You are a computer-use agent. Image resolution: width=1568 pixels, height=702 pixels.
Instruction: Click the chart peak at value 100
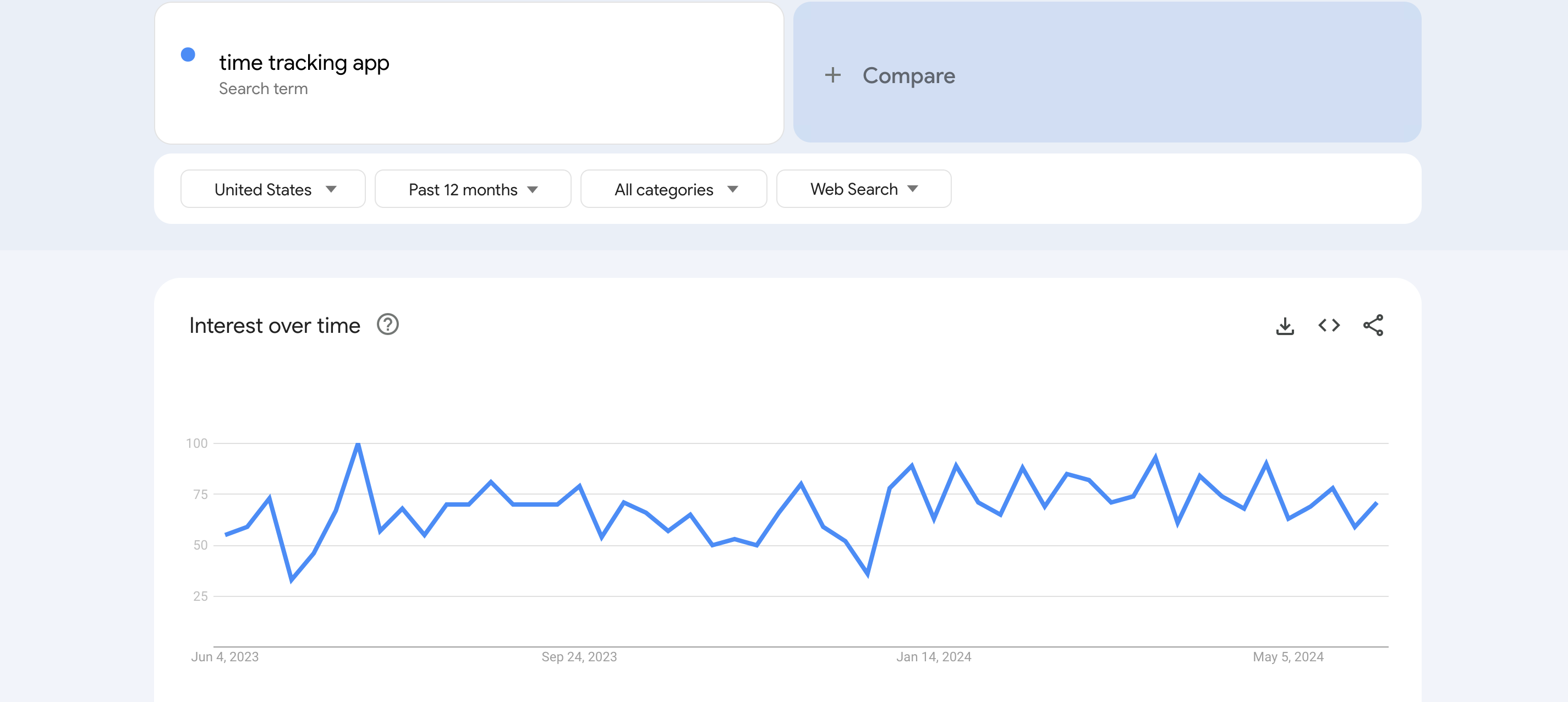coord(358,444)
